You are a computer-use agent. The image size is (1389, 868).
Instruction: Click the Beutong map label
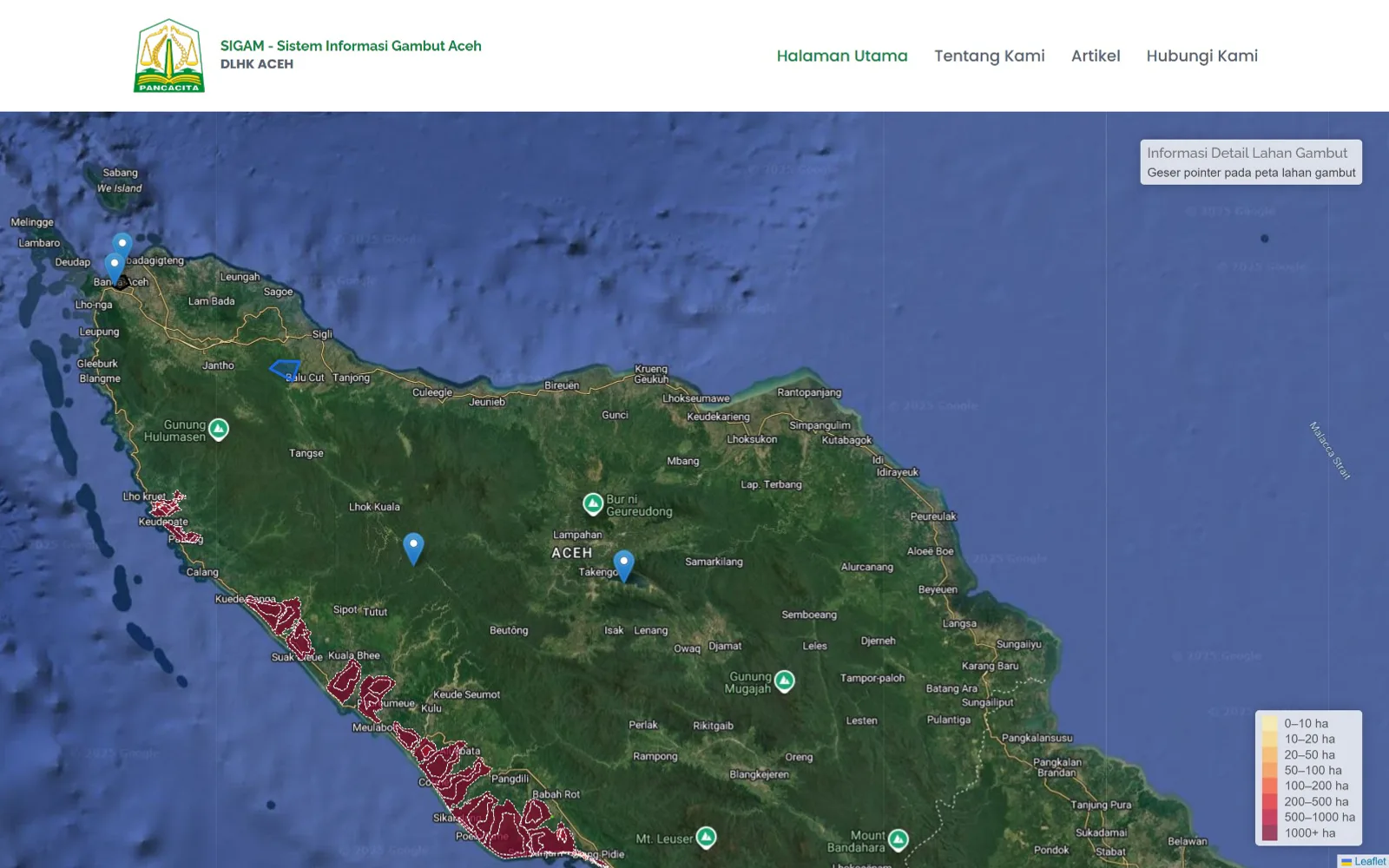tap(509, 630)
